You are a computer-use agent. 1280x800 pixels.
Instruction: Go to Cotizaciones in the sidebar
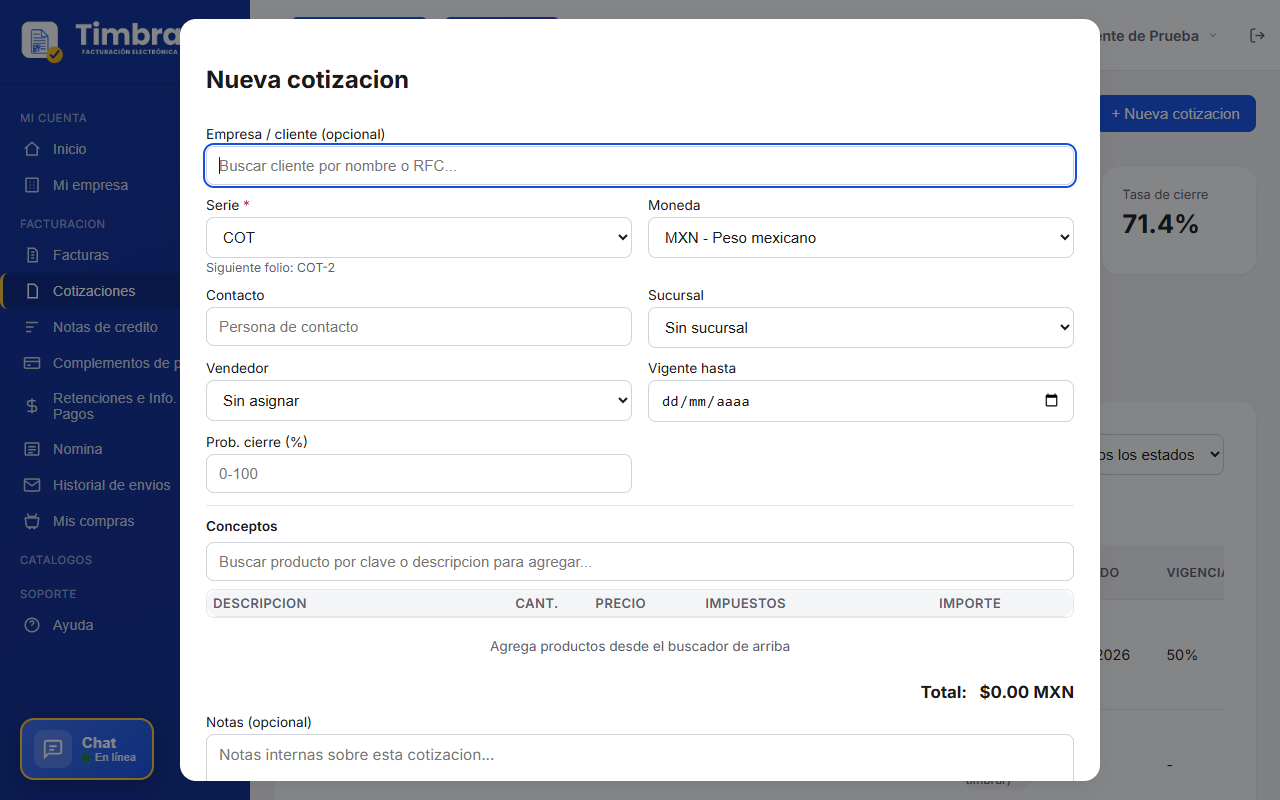tap(94, 291)
